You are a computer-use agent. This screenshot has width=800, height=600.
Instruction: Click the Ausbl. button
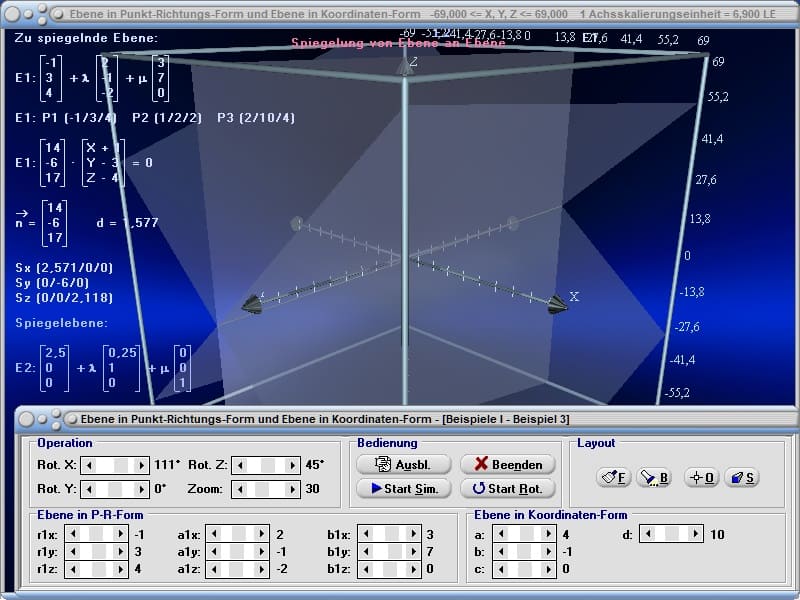(x=404, y=464)
